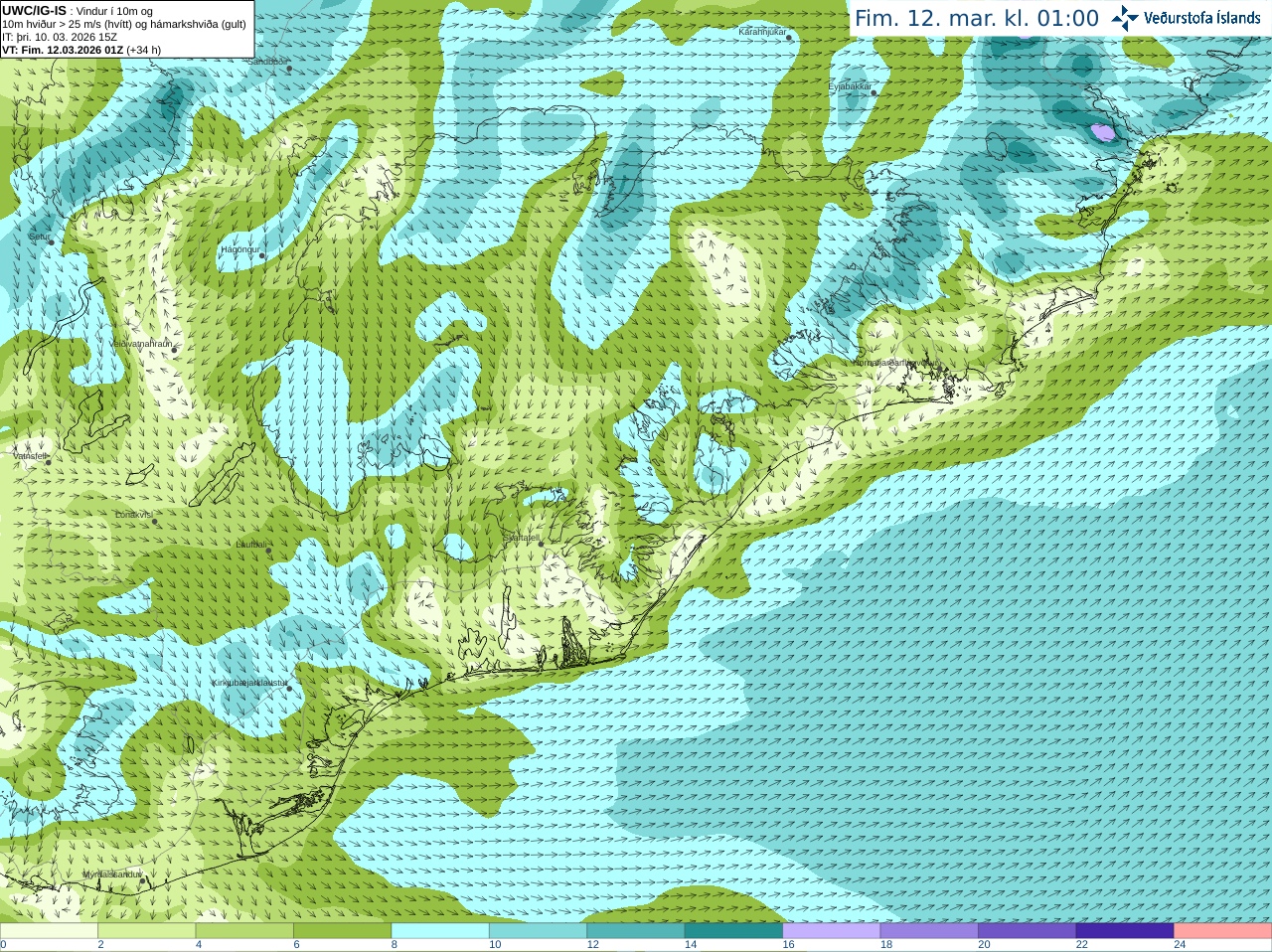The width and height of the screenshot is (1272, 952).
Task: Click the Kárahnjúkar station label
Action: click(762, 32)
